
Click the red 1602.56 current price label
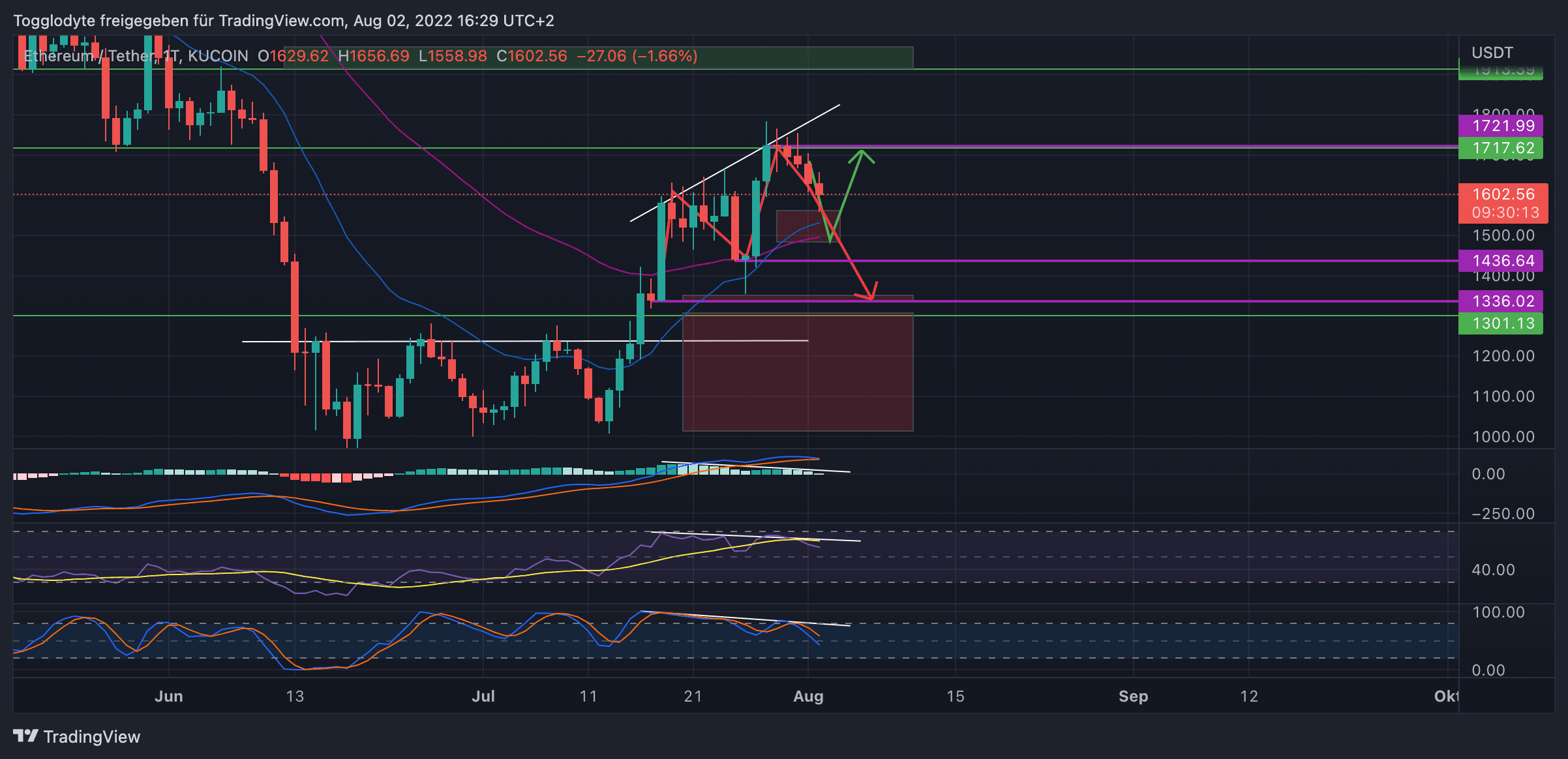pos(1503,194)
